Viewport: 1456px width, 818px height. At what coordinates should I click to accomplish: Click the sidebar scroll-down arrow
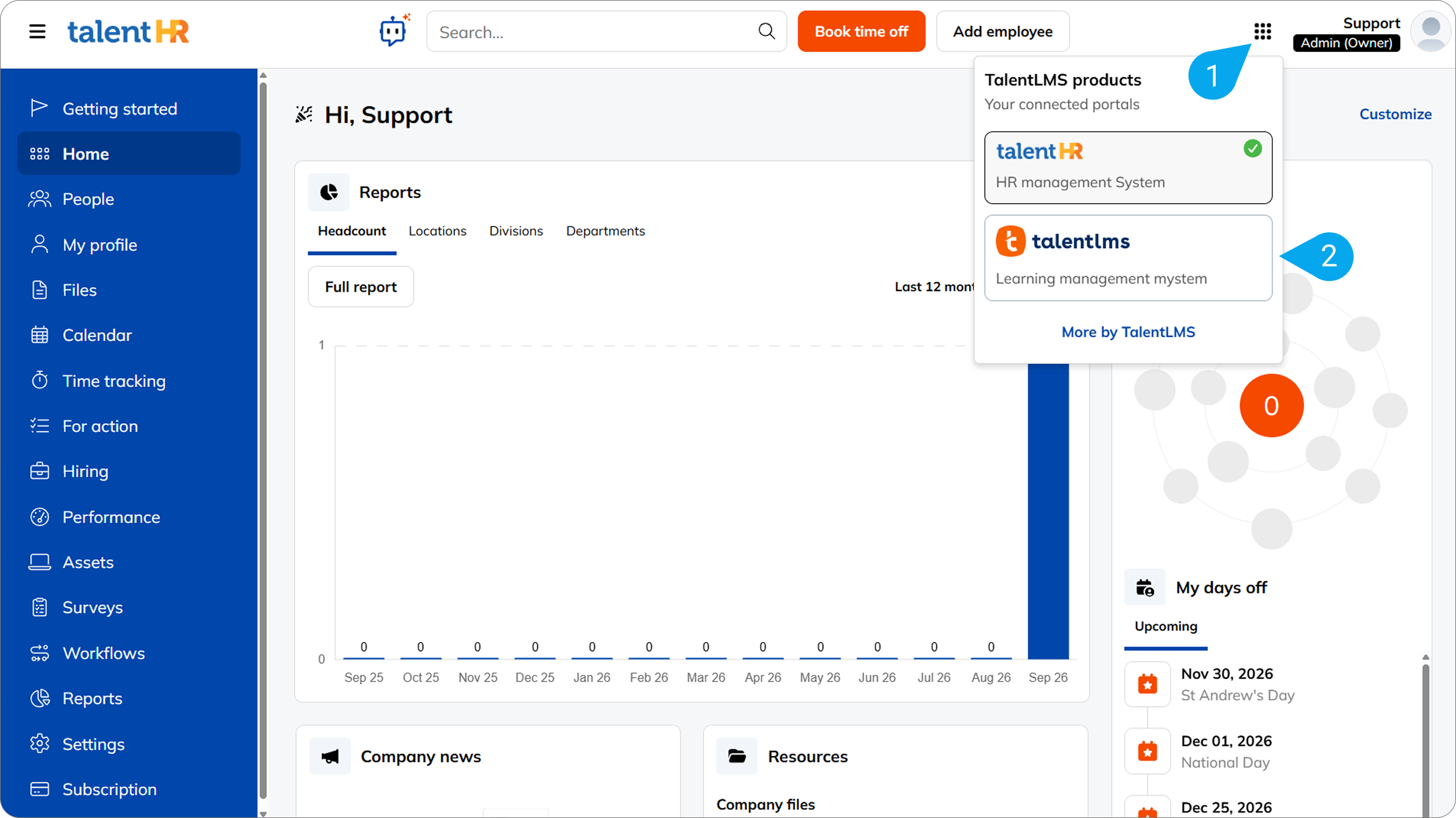263,814
